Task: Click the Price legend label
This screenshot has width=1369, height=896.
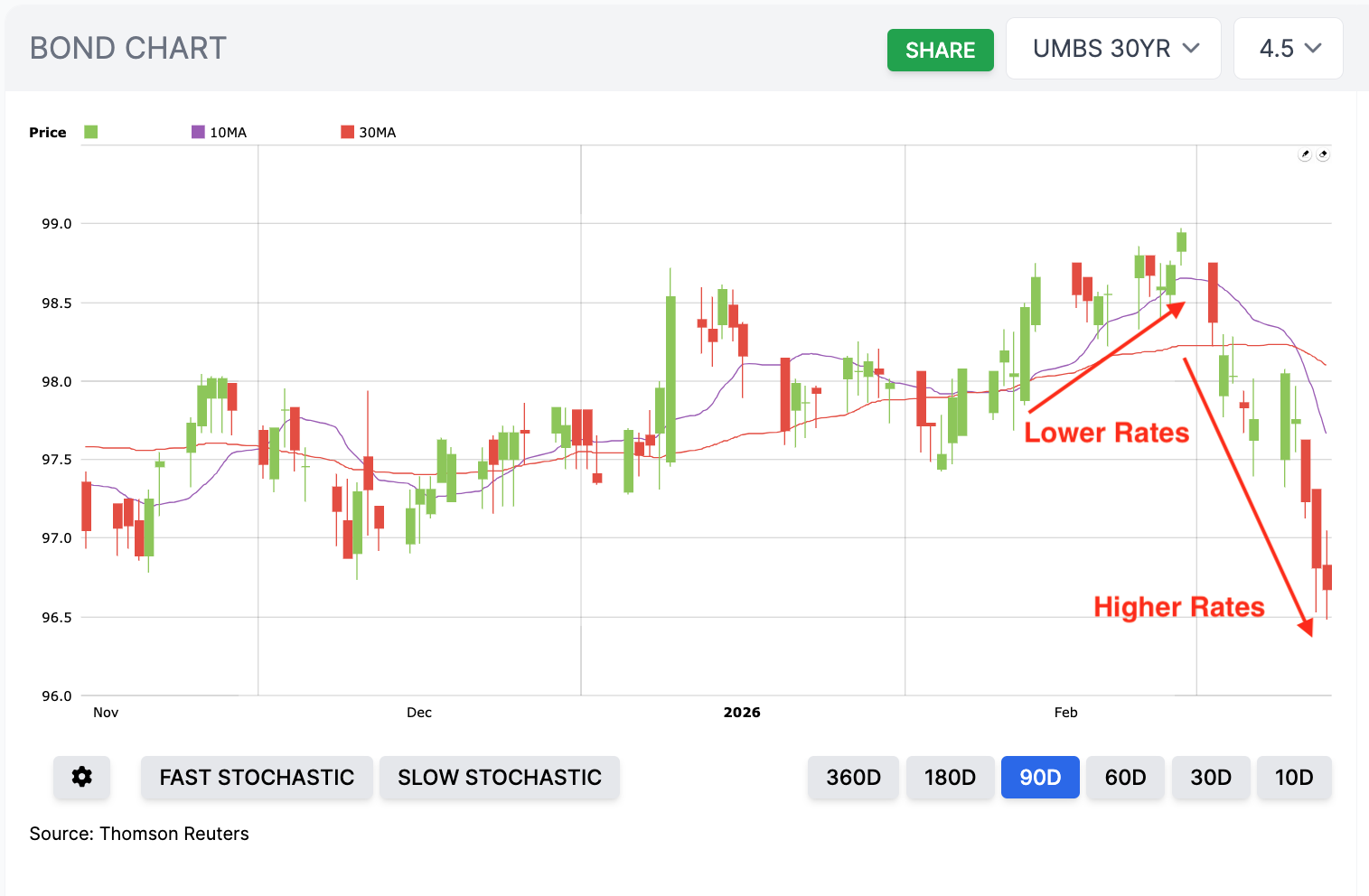Action: [48, 132]
